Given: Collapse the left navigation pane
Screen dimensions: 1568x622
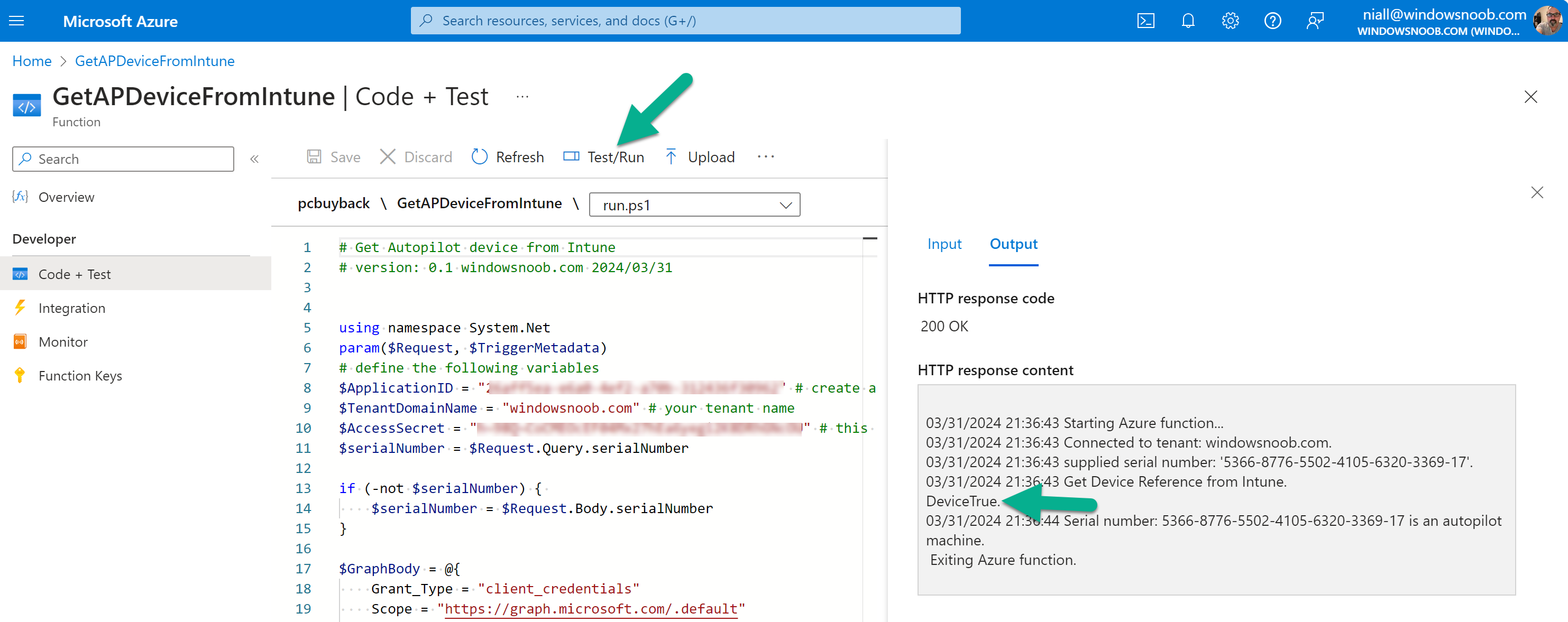Looking at the screenshot, I should pyautogui.click(x=254, y=159).
